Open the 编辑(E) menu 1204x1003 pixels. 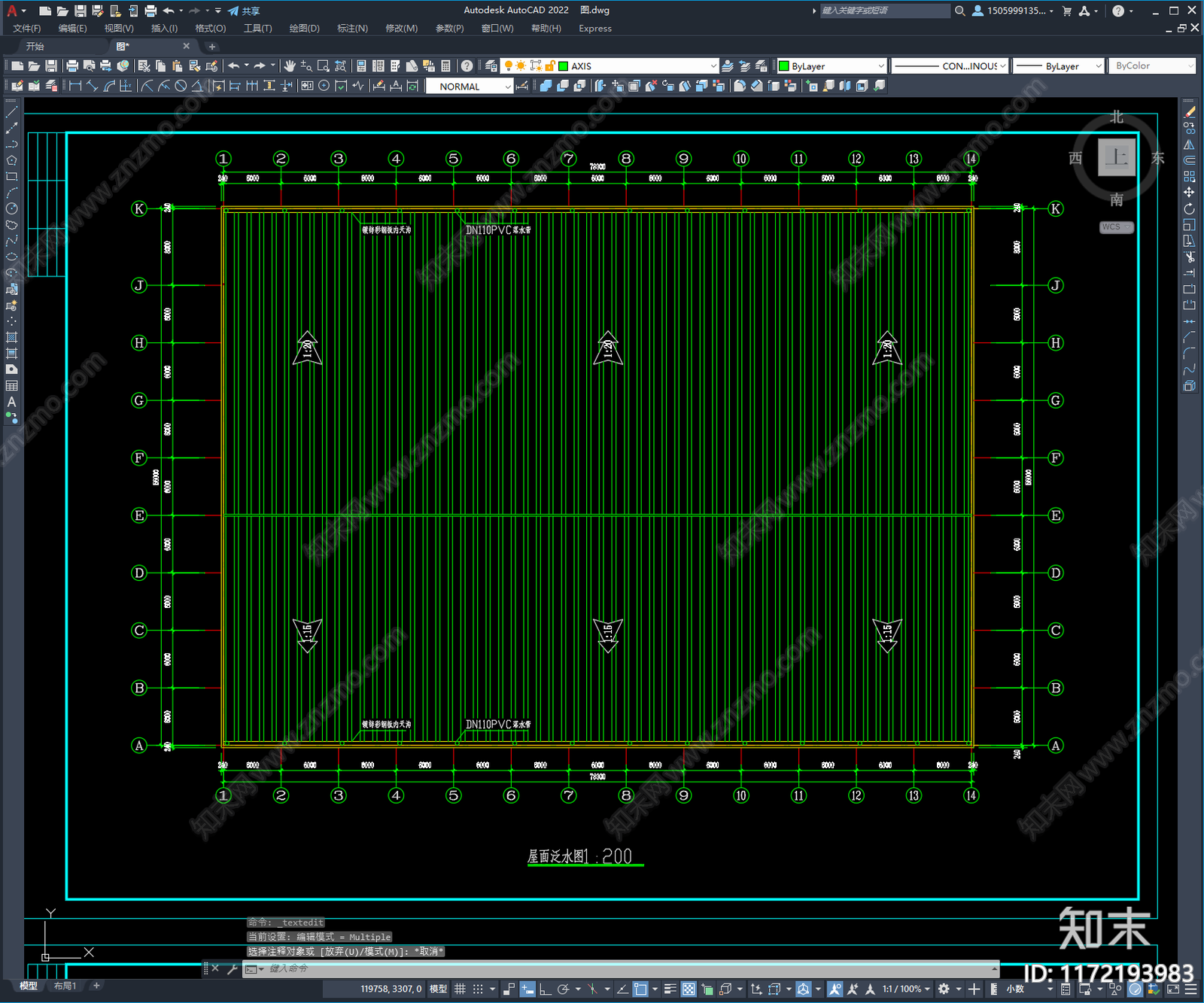coord(72,29)
